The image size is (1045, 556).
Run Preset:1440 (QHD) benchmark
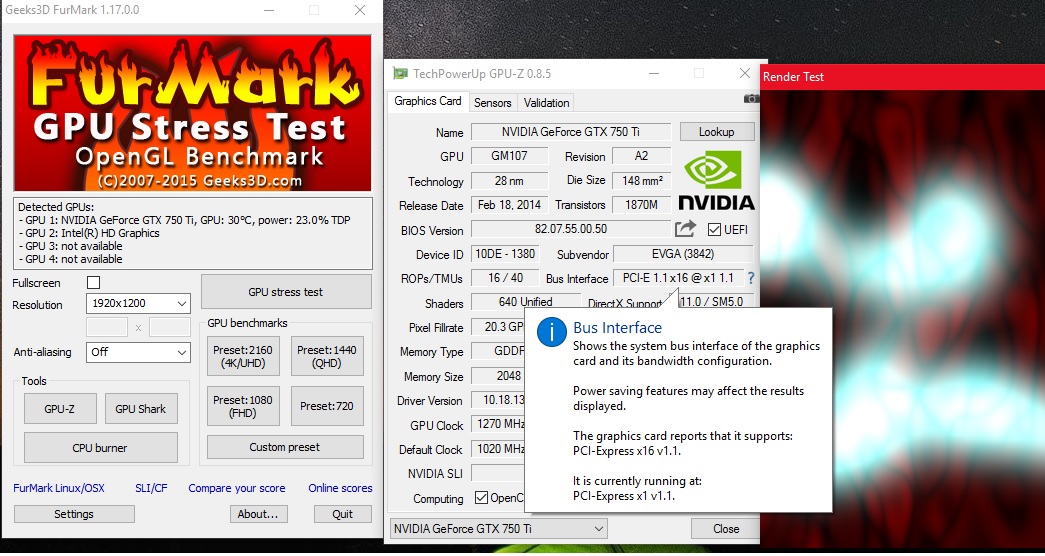pos(327,356)
